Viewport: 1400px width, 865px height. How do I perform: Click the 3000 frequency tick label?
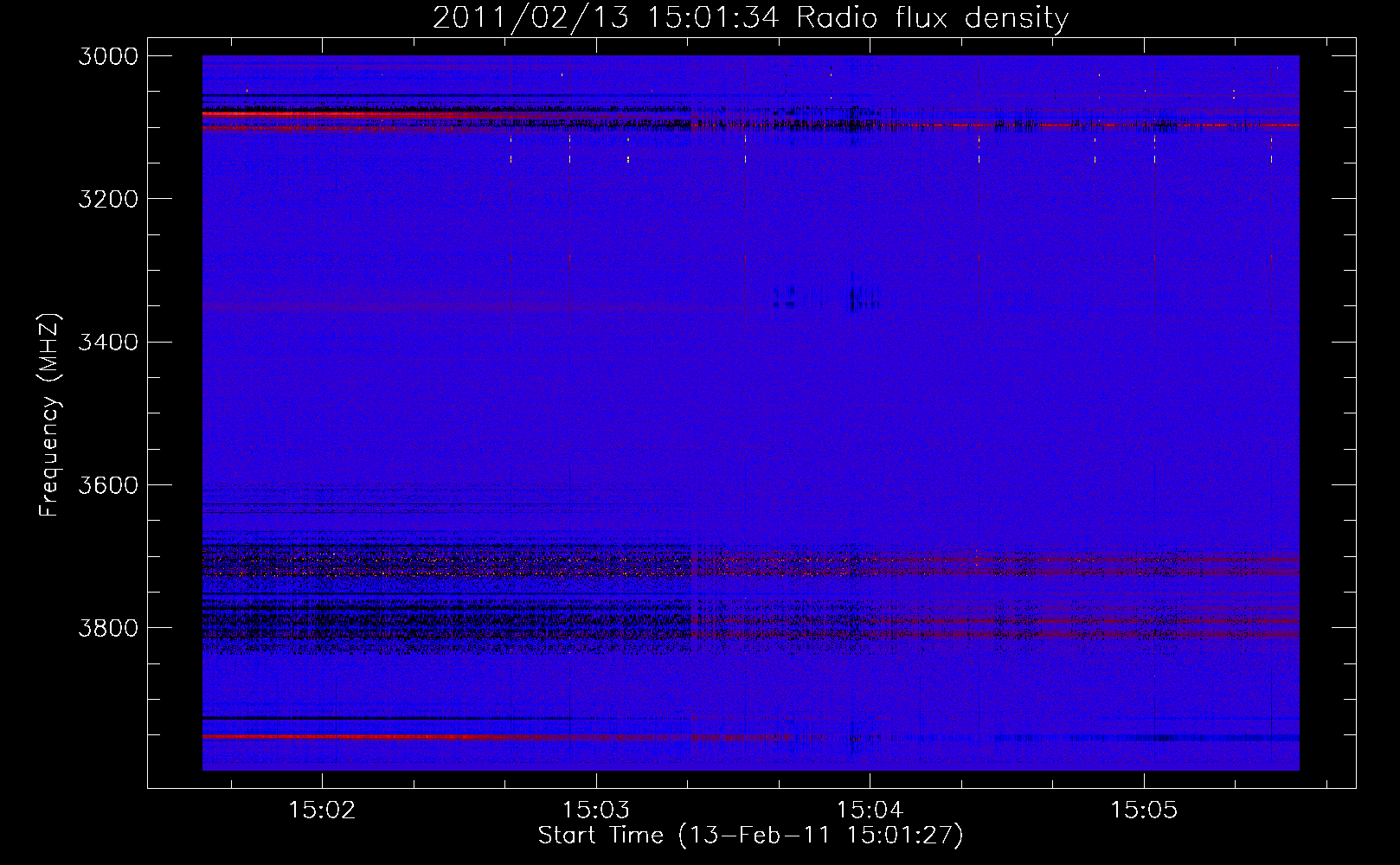108,56
